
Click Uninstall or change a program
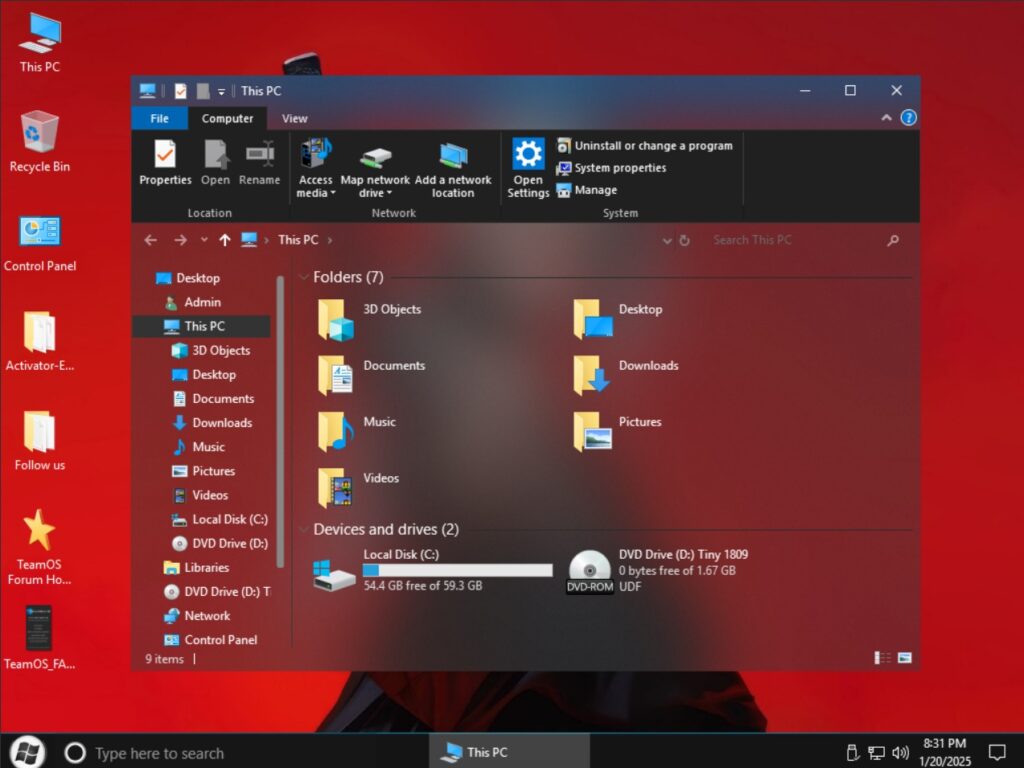(644, 146)
